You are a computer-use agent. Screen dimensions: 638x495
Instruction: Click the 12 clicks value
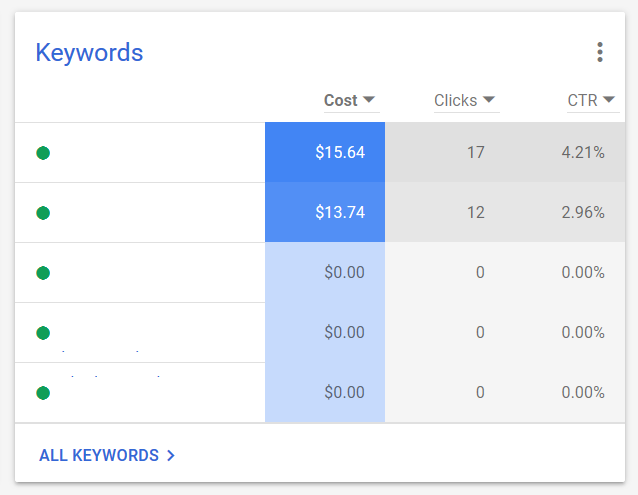[x=475, y=212]
